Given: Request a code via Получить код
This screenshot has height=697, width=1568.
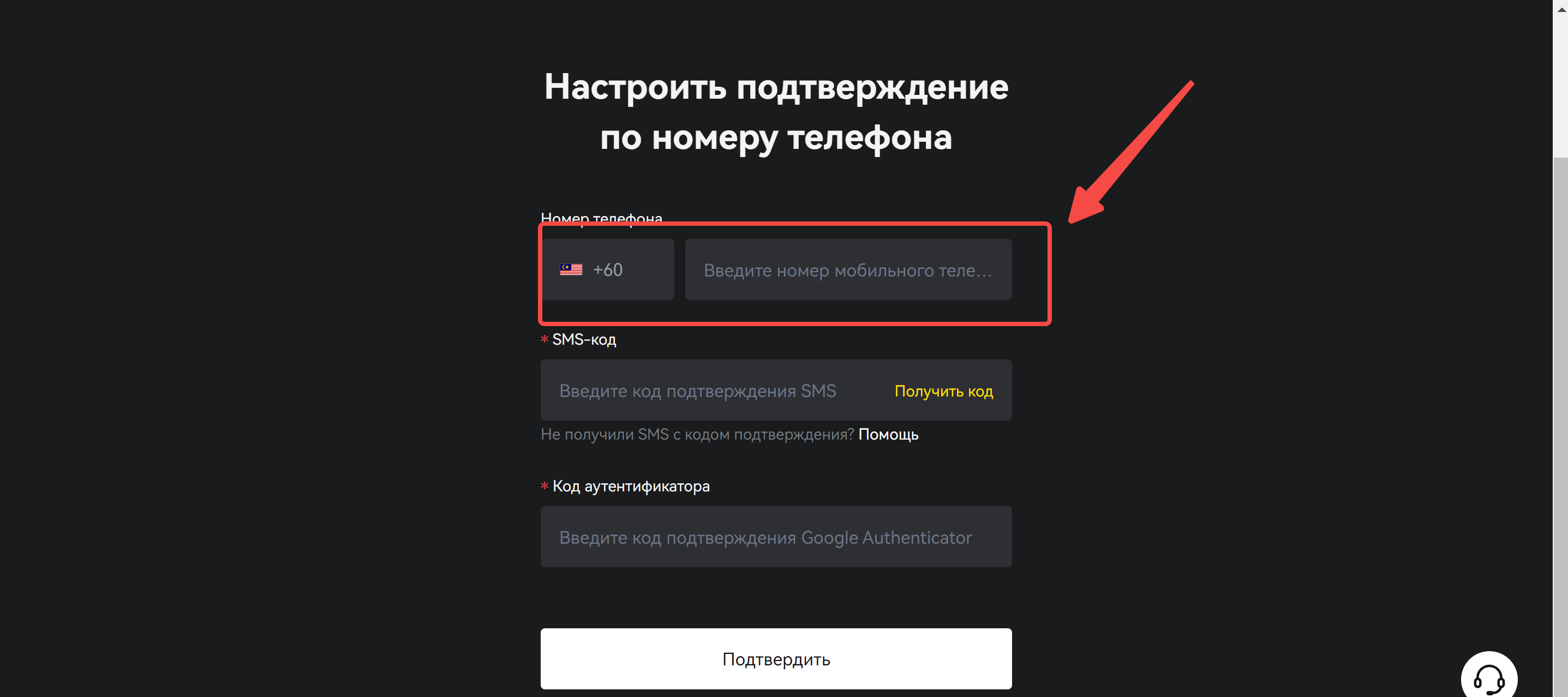Looking at the screenshot, I should (x=943, y=391).
